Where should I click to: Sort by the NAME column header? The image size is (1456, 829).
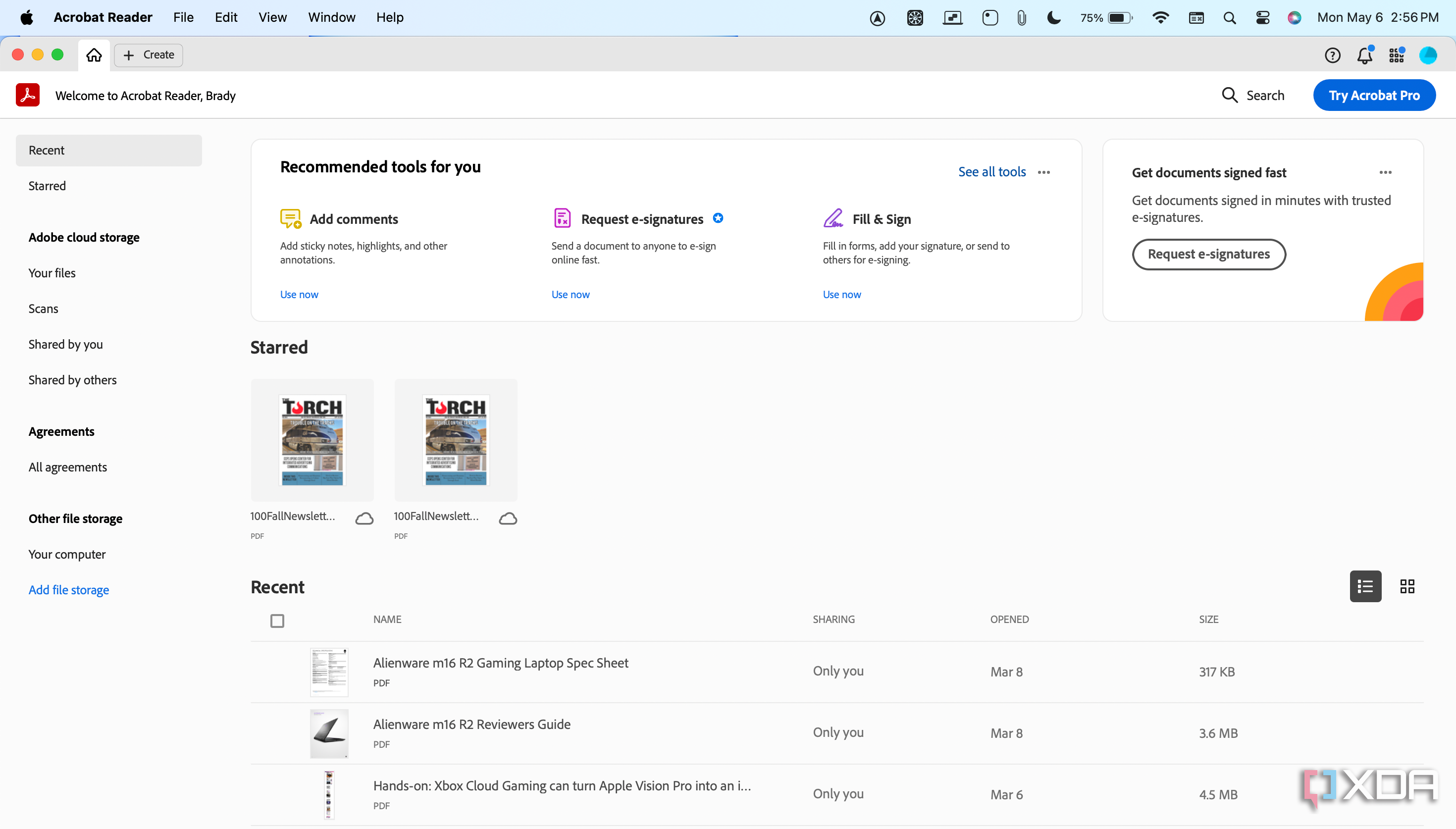(x=388, y=620)
